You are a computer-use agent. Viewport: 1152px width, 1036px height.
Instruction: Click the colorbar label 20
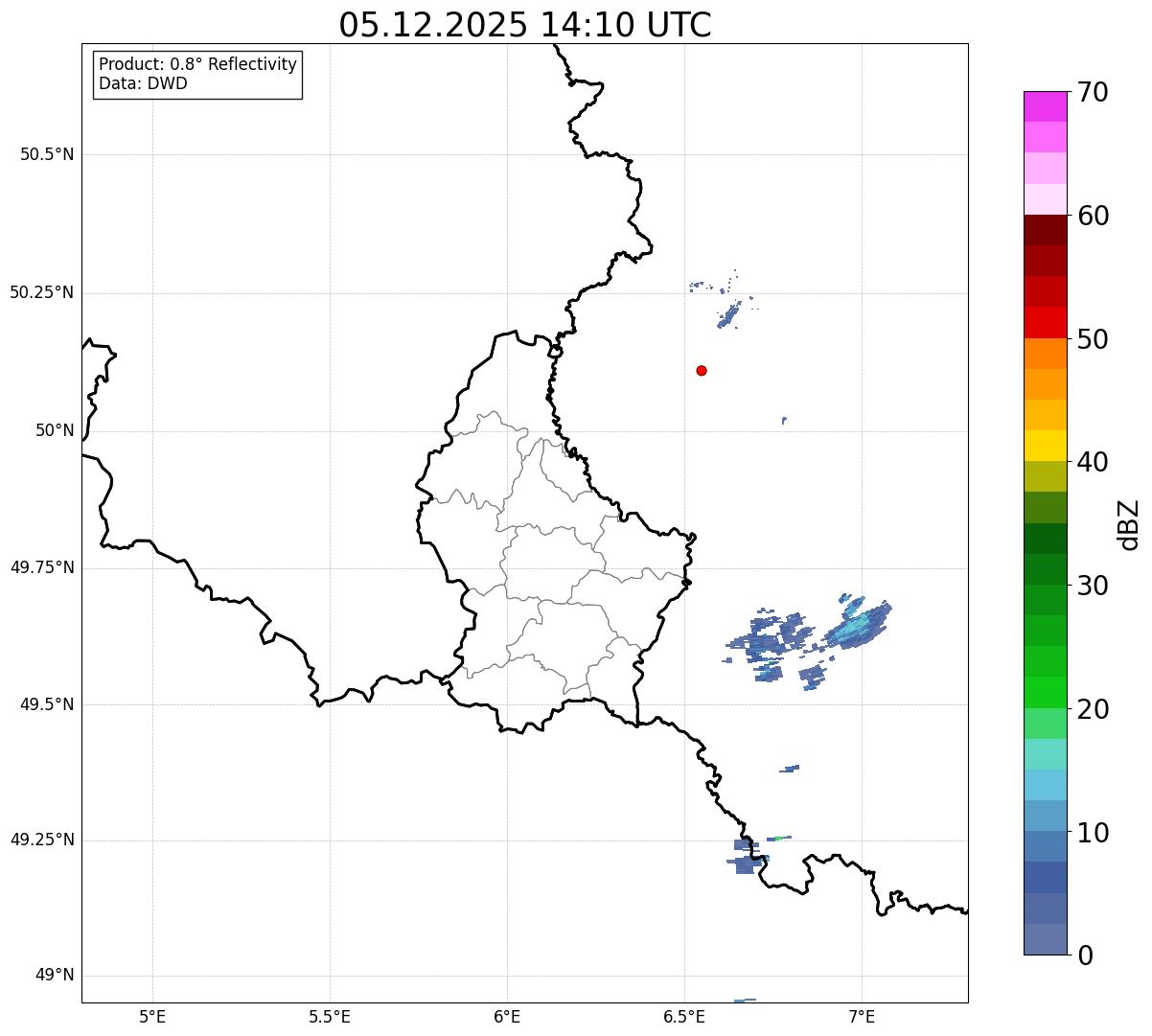click(x=1093, y=709)
